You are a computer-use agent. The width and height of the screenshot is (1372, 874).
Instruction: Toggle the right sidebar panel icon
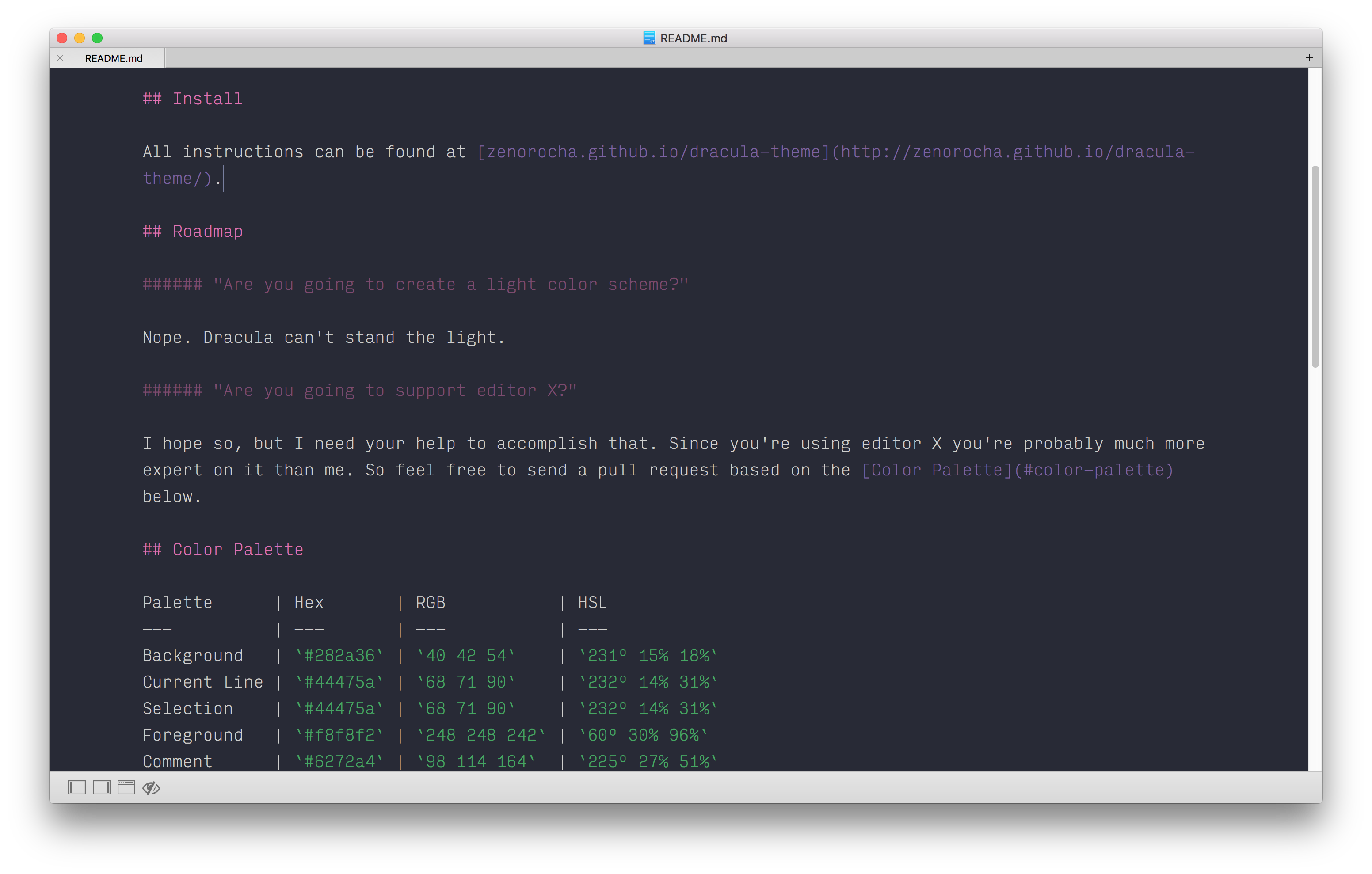click(x=101, y=787)
